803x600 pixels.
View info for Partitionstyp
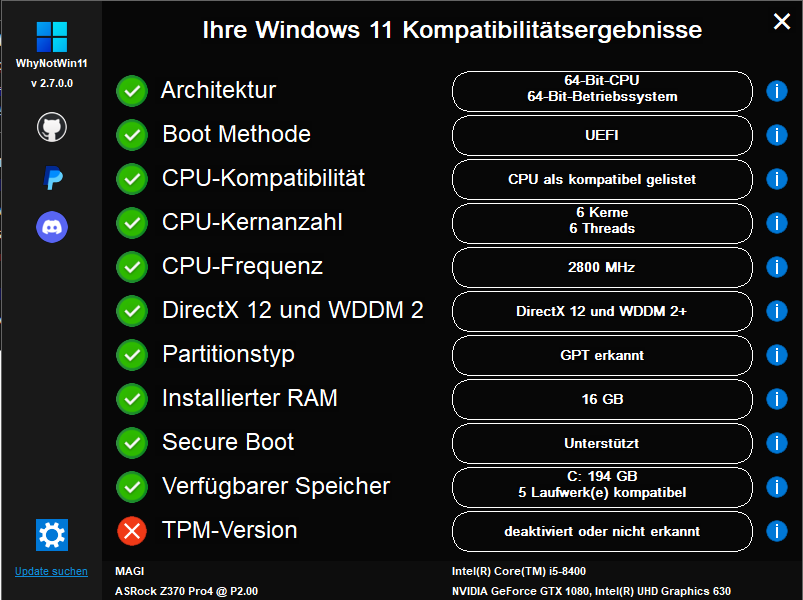(x=777, y=355)
